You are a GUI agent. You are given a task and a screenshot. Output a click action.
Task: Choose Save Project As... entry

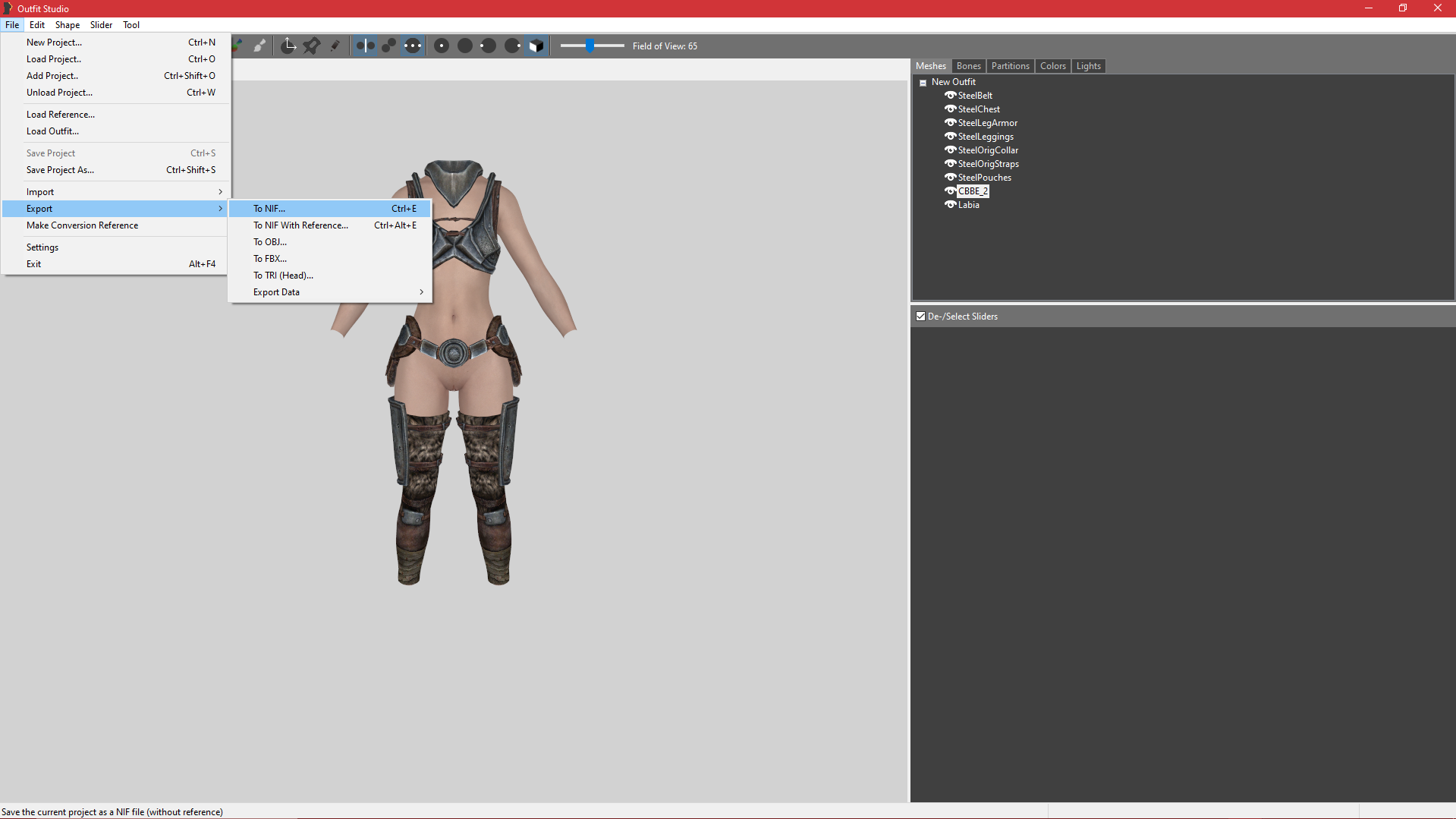115,170
